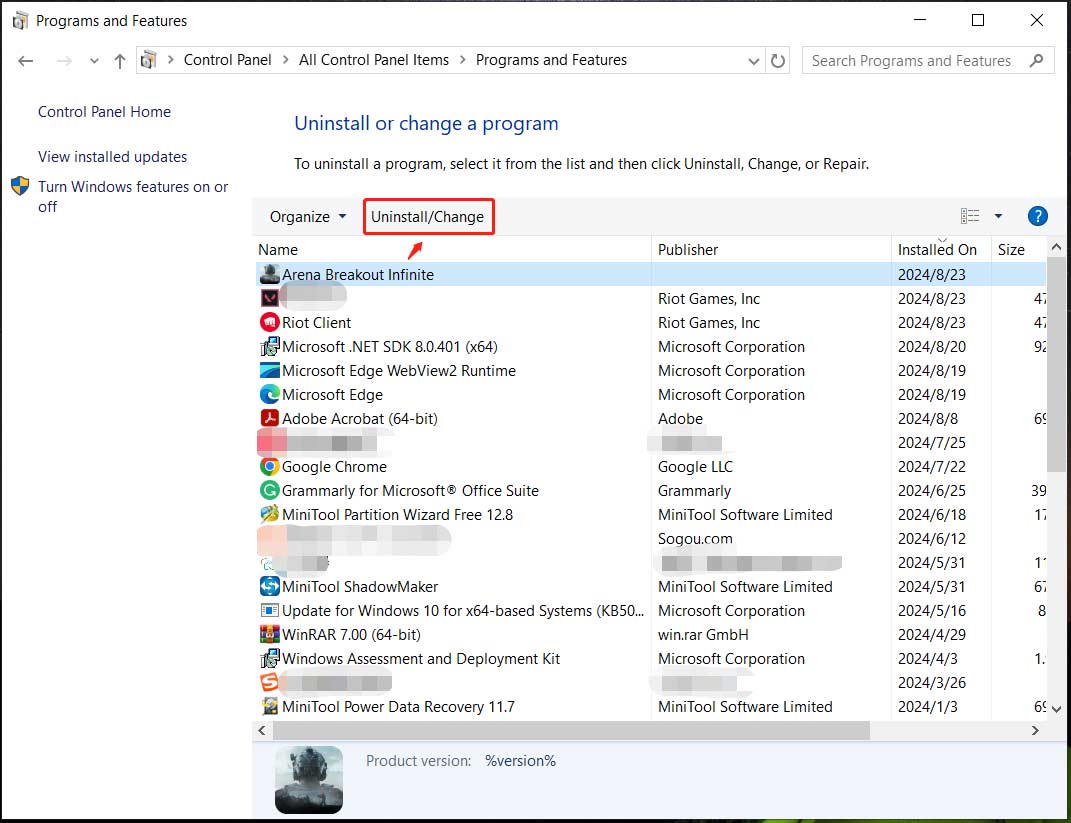
Task: Select Google Chrome program name
Action: click(334, 466)
